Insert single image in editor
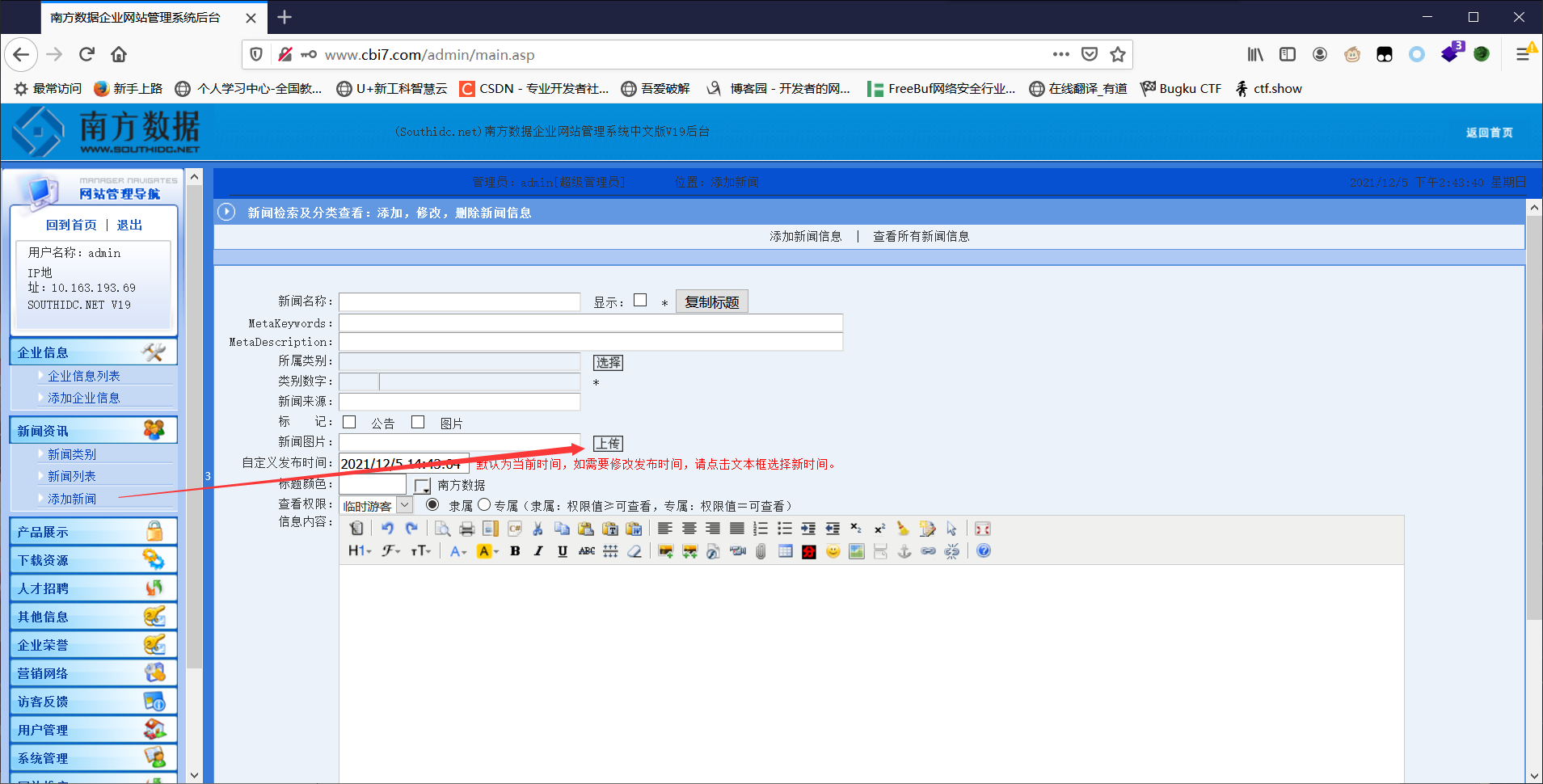 665,551
